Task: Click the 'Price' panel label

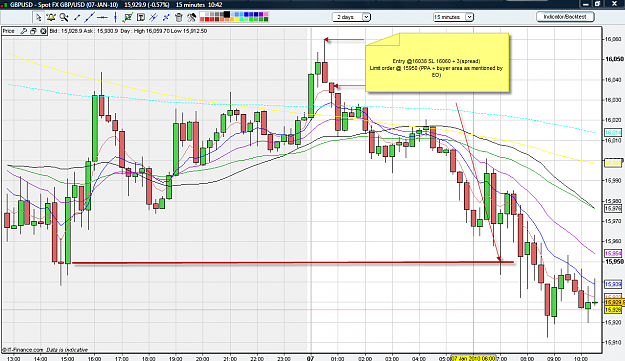Action: click(8, 31)
